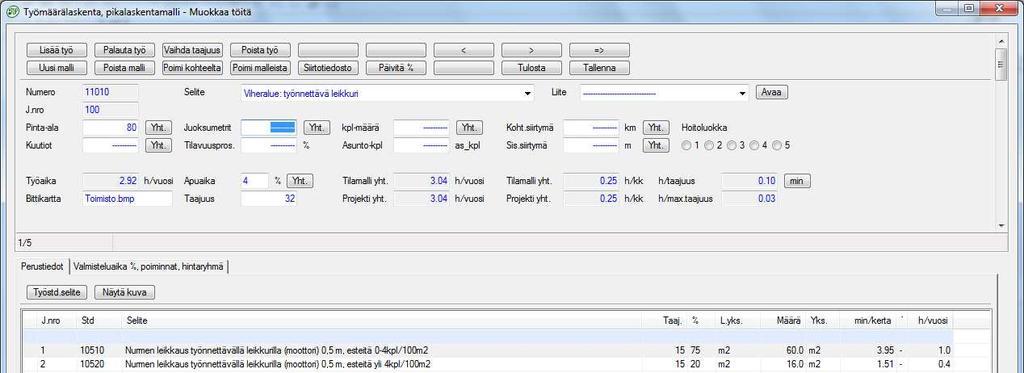The height and width of the screenshot is (373, 1024).
Task: Click the Pinta-ala value field
Action: pyautogui.click(x=110, y=127)
